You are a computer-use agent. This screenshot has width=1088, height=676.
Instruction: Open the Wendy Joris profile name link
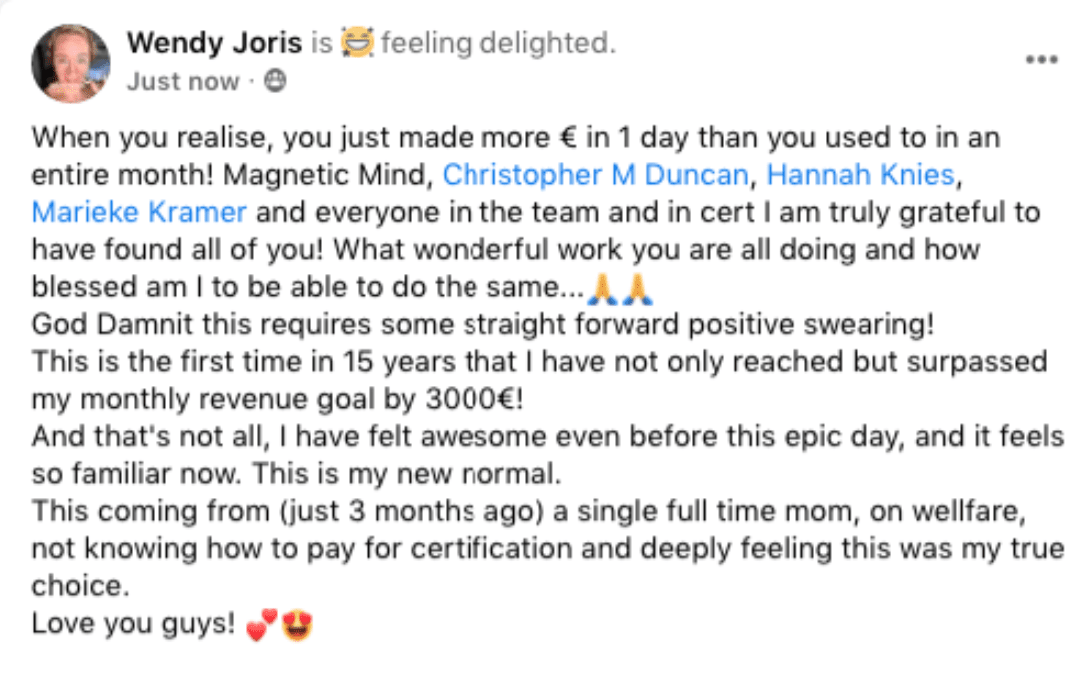[x=213, y=44]
